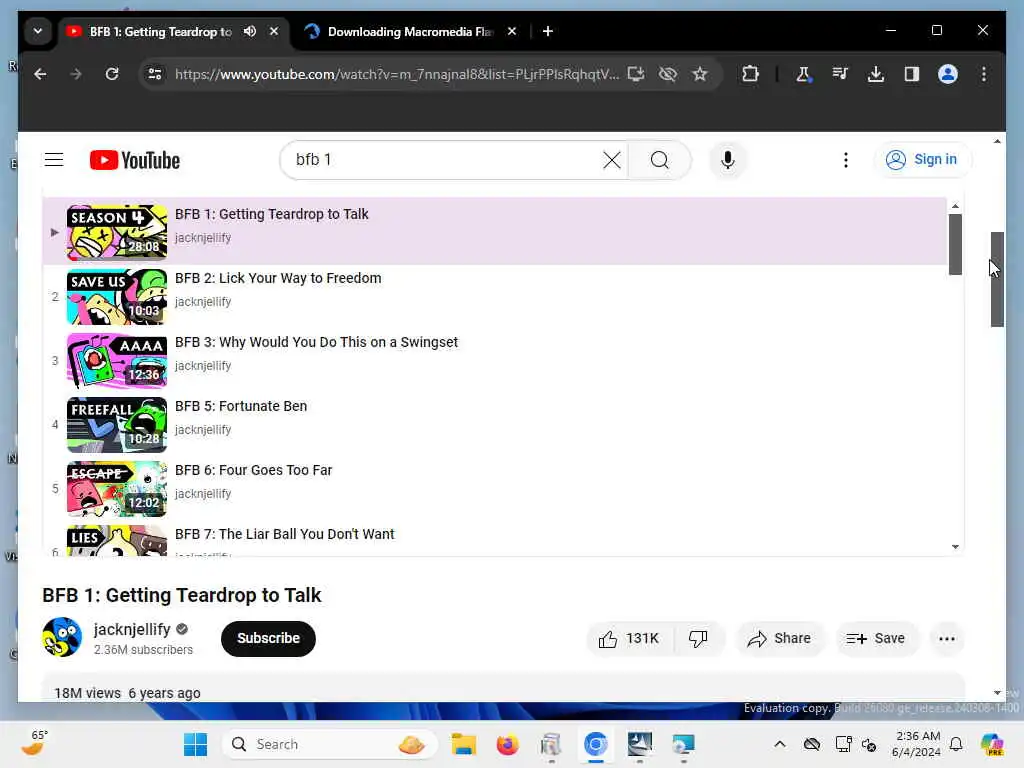Screen dimensions: 1024x768
Task: Open the jacknjellify channel avatar
Action: tap(62, 637)
